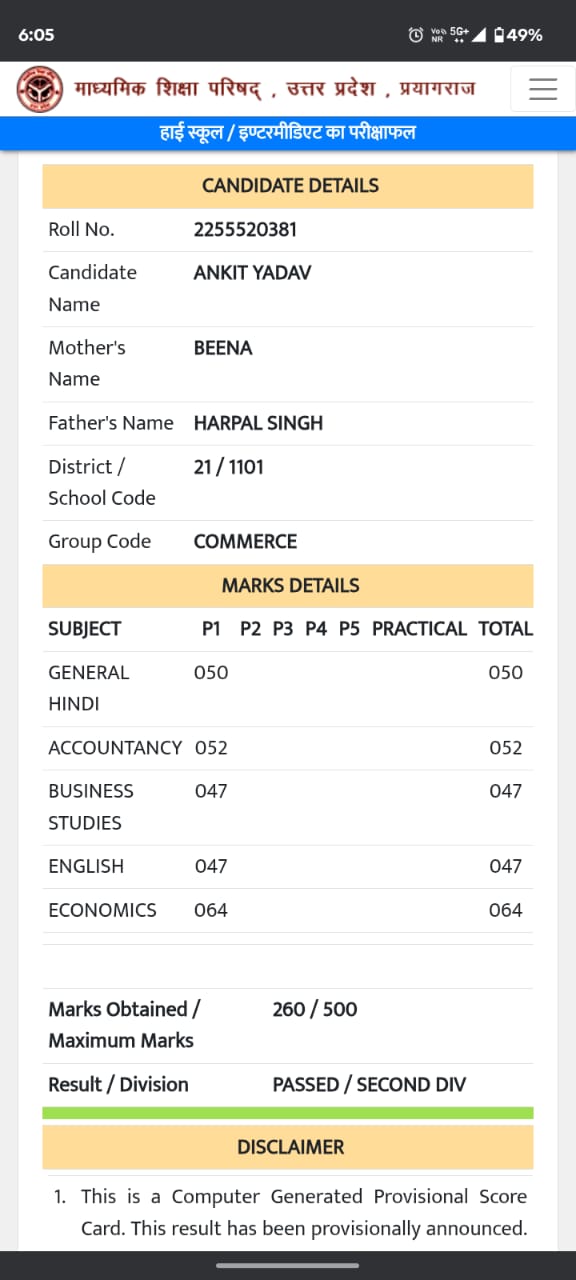Tap the clock showing 6:05

pyautogui.click(x=36, y=35)
